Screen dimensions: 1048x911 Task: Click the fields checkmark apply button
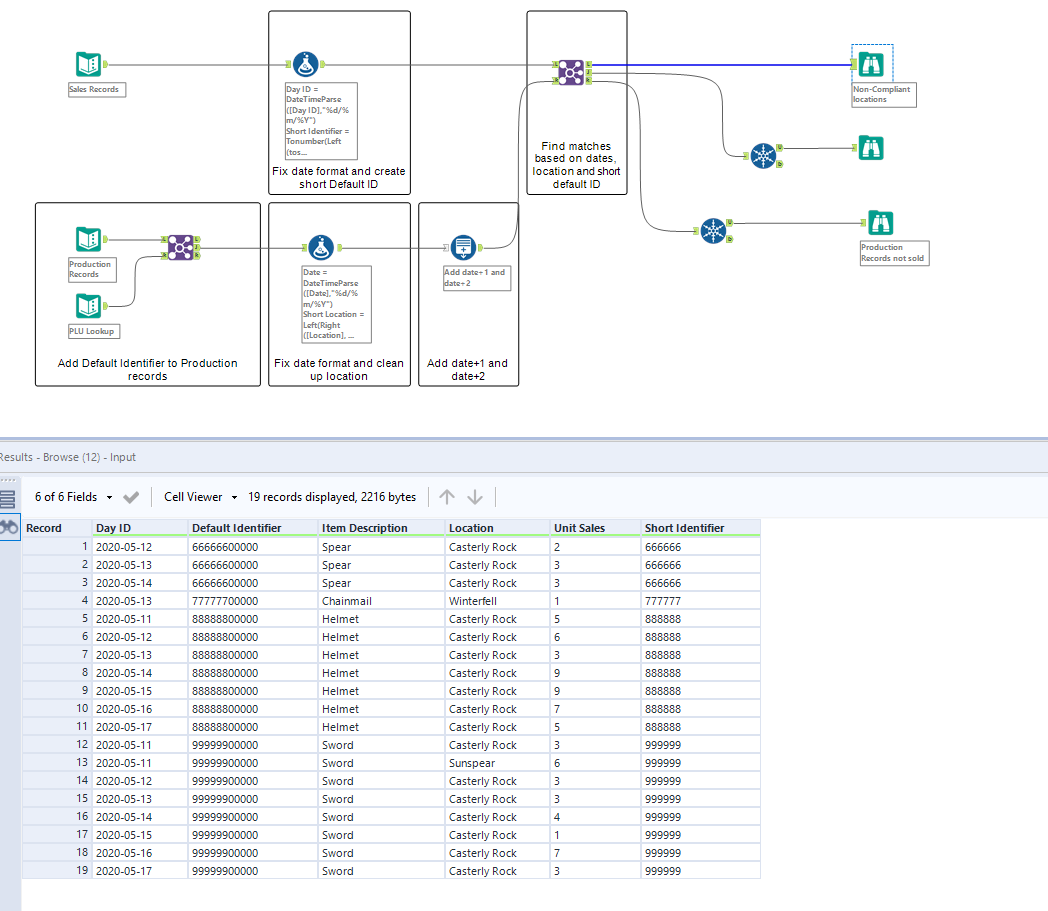click(x=130, y=497)
